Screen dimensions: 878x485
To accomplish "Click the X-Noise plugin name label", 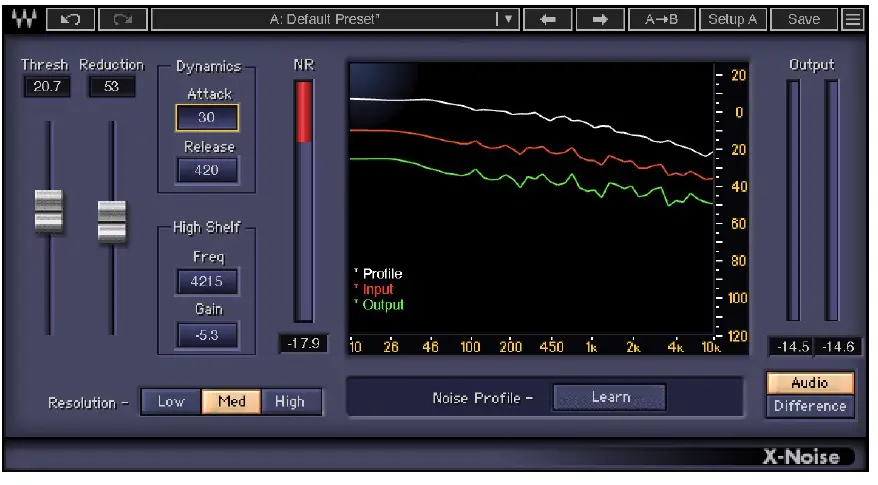I will (x=801, y=457).
